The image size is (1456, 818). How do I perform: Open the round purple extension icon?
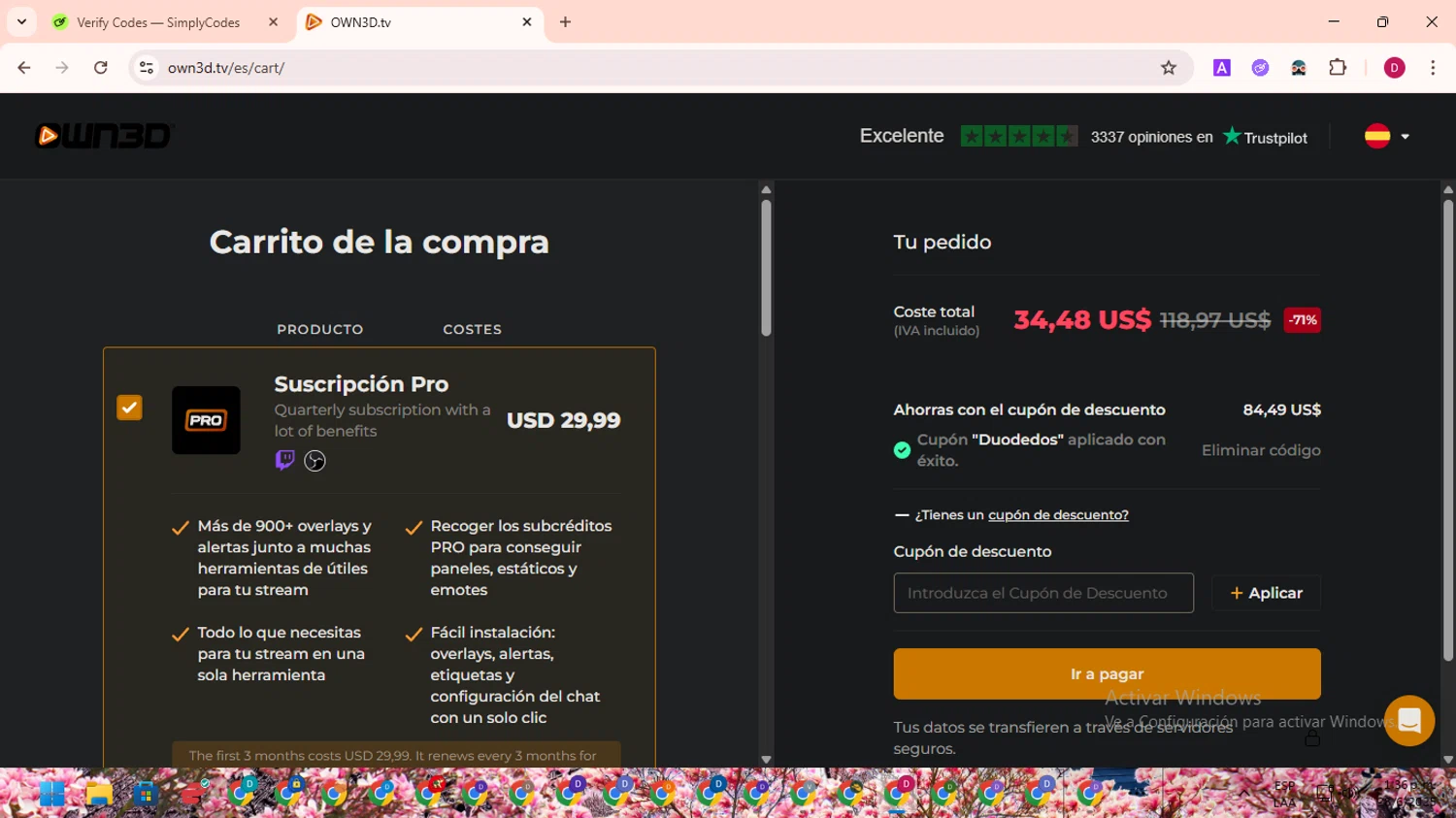point(1260,68)
